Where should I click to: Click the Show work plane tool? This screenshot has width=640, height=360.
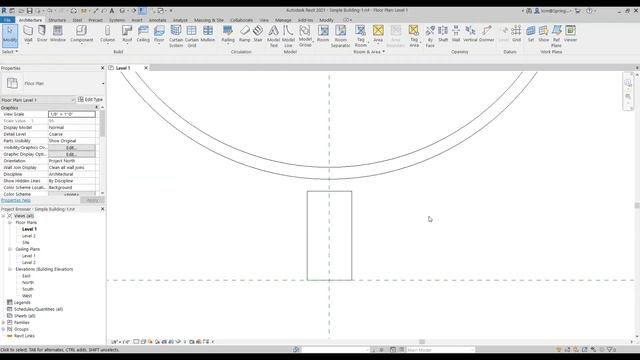click(x=544, y=33)
